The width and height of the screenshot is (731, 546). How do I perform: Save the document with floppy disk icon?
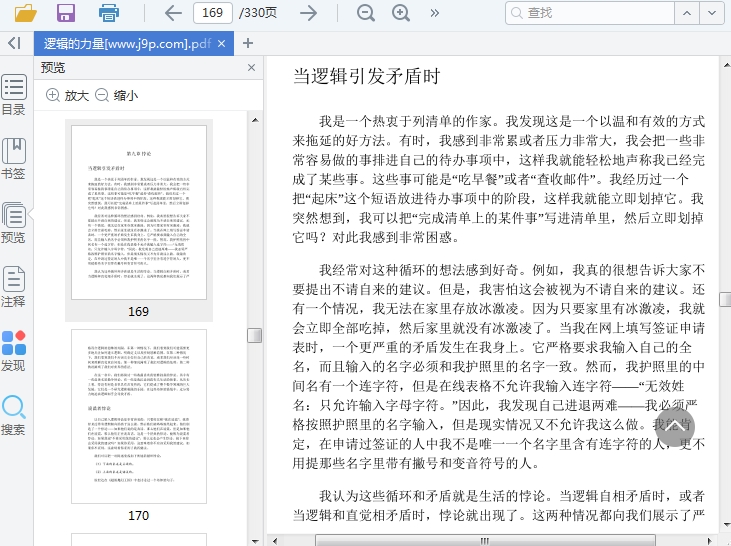(66, 13)
